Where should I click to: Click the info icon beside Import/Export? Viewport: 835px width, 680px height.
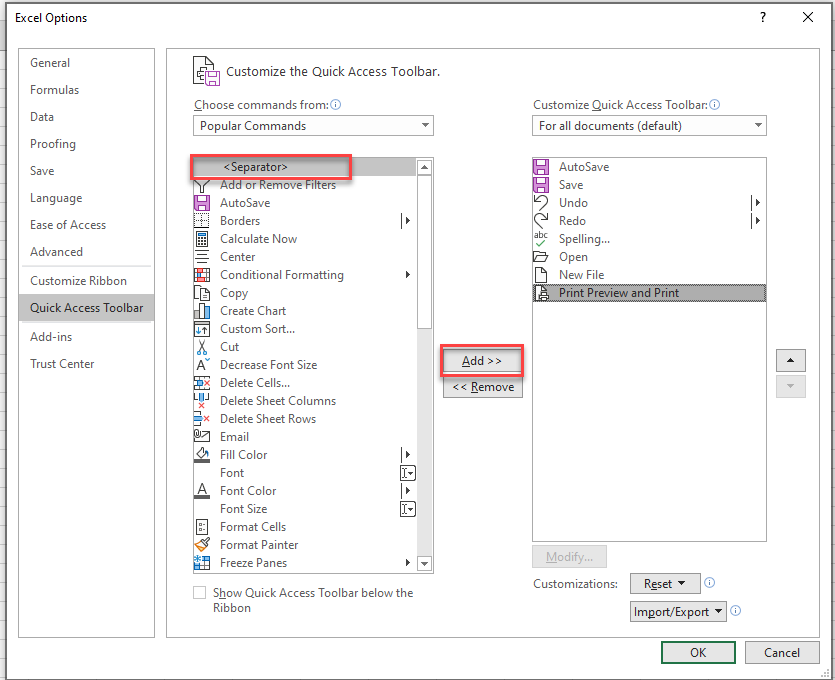pyautogui.click(x=735, y=611)
